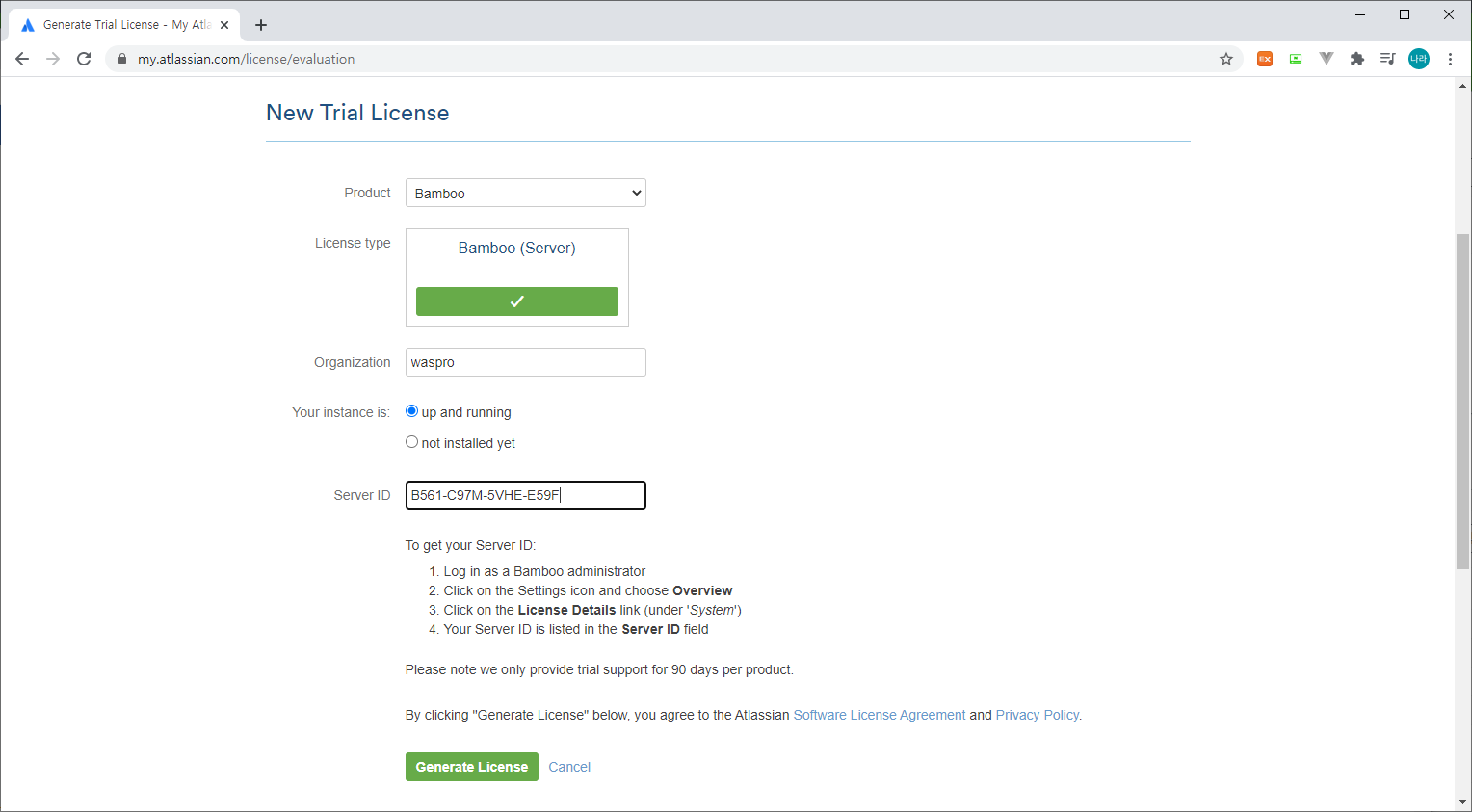Cancel the trial license form
Image resolution: width=1472 pixels, height=812 pixels.
(569, 767)
